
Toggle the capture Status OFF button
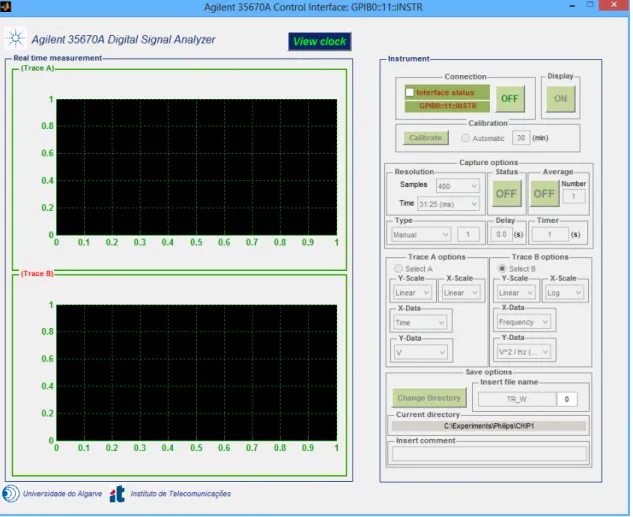(506, 194)
